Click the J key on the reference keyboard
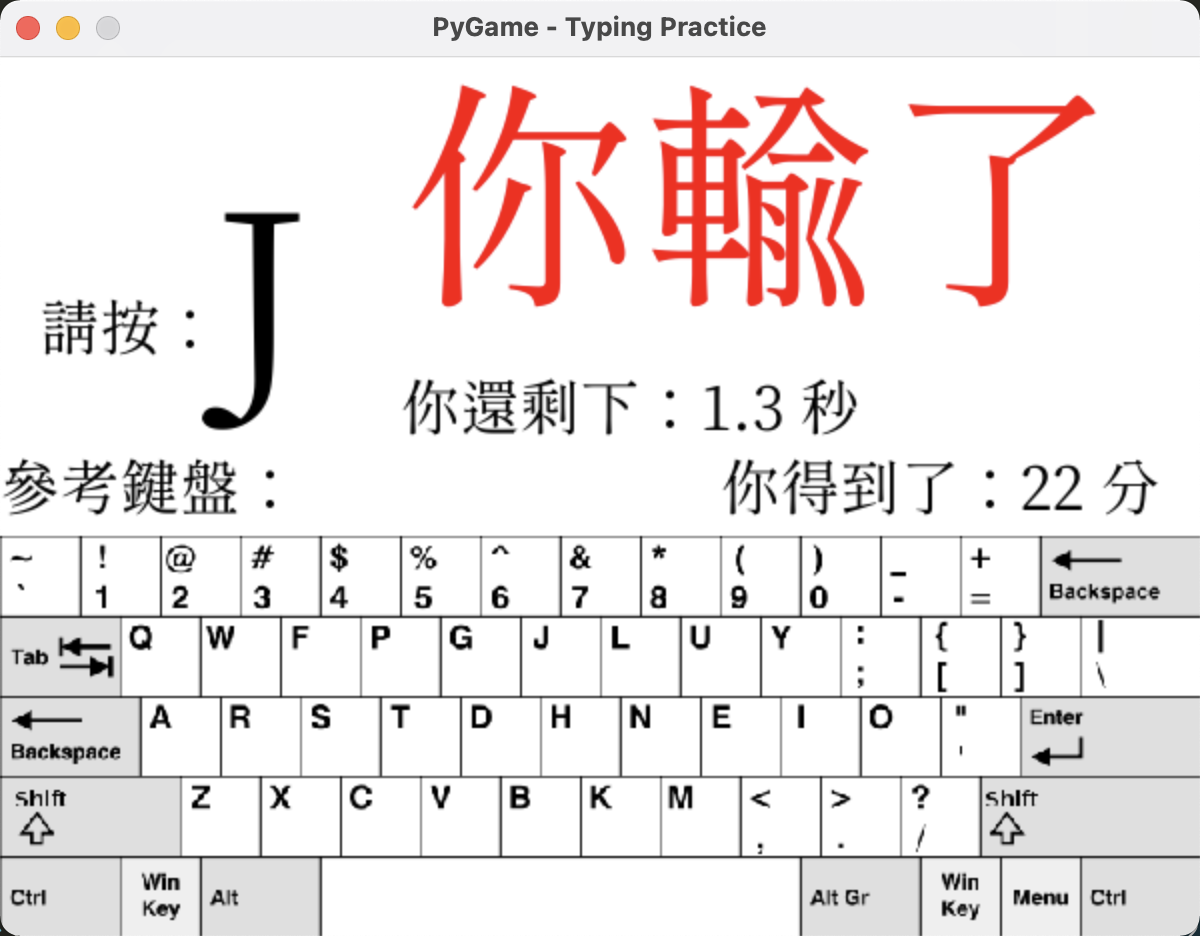The width and height of the screenshot is (1200, 936). click(561, 657)
